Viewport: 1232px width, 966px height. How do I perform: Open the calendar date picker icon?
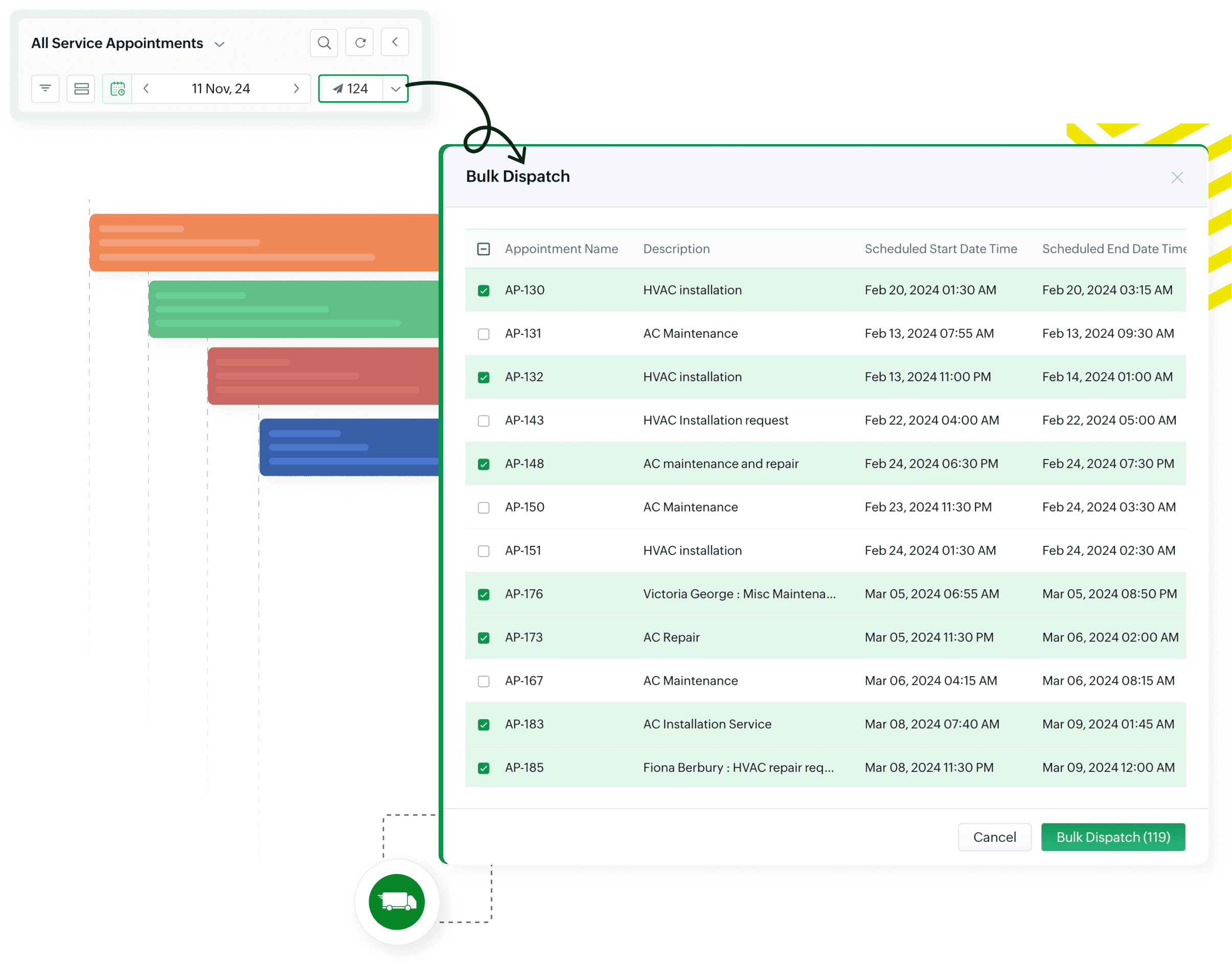pos(118,89)
